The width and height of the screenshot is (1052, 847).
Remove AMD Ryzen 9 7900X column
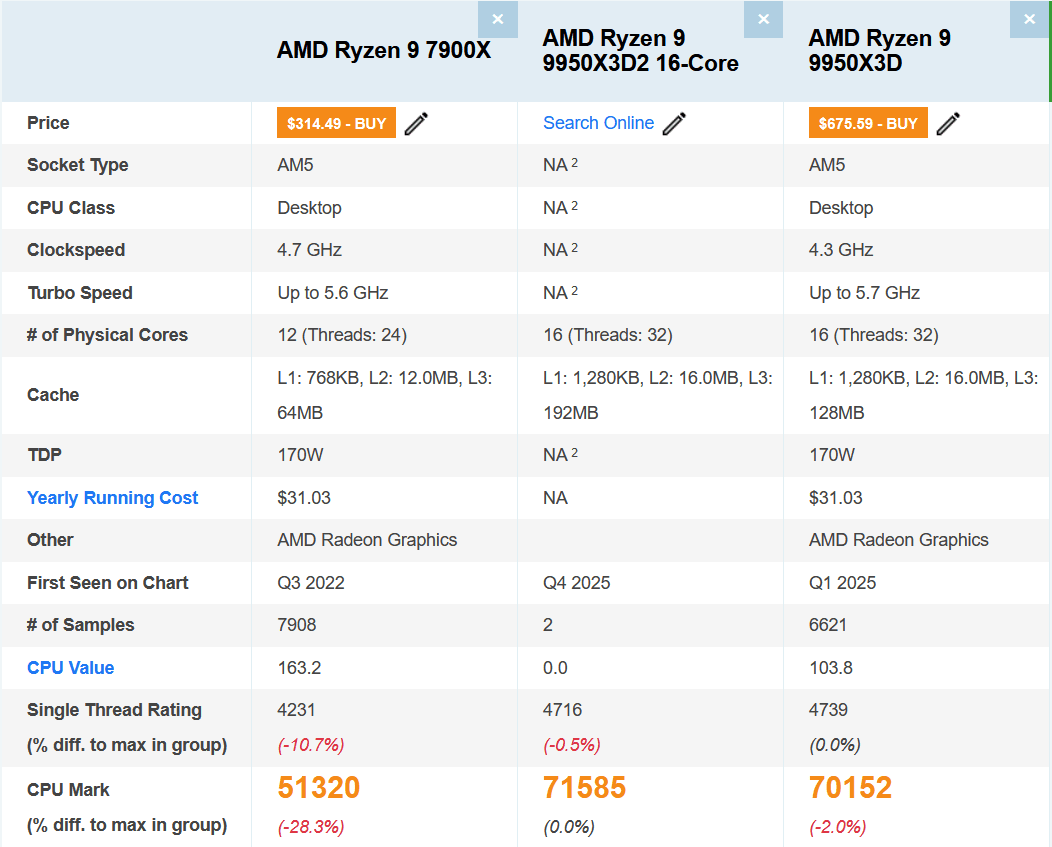498,19
